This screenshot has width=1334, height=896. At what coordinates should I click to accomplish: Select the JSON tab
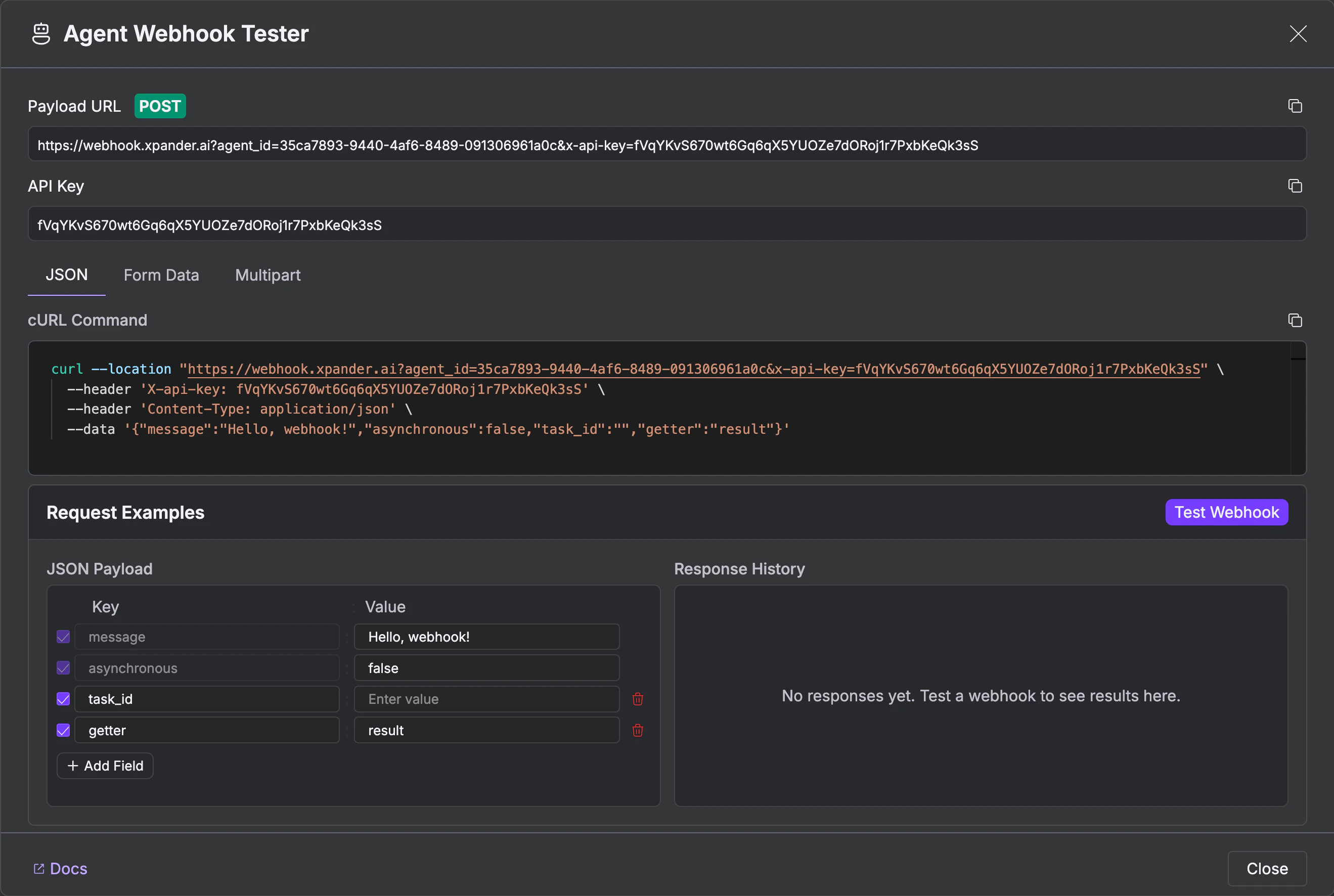[66, 275]
